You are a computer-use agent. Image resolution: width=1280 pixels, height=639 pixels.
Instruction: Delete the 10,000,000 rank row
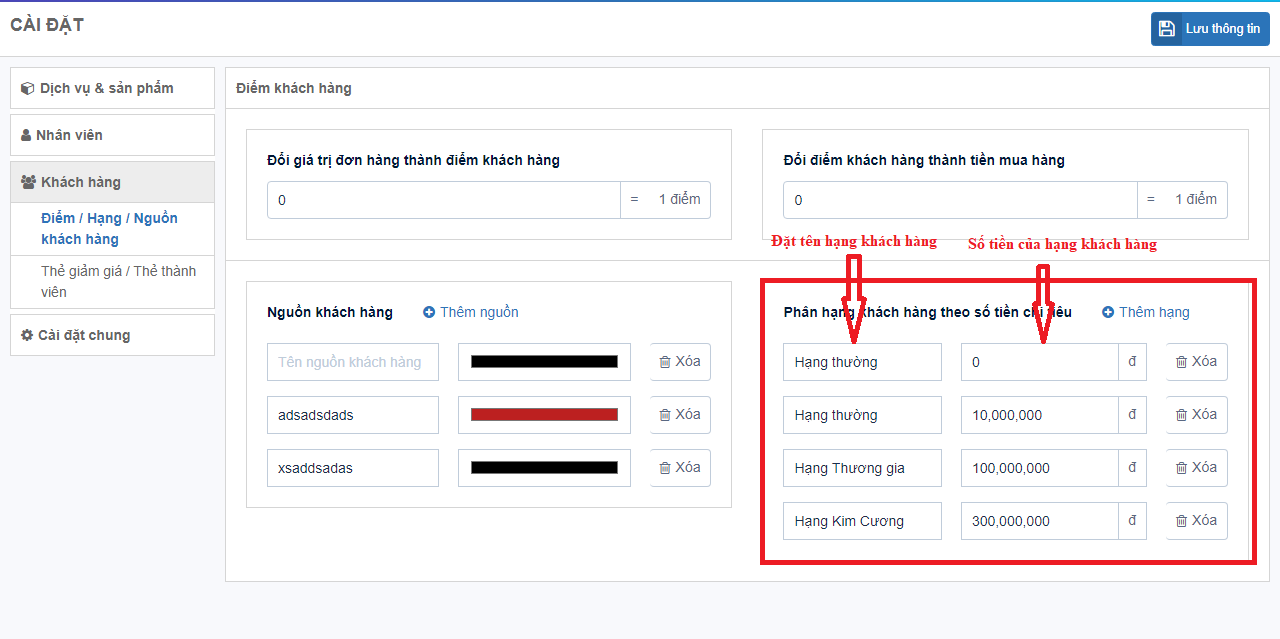pos(1196,415)
